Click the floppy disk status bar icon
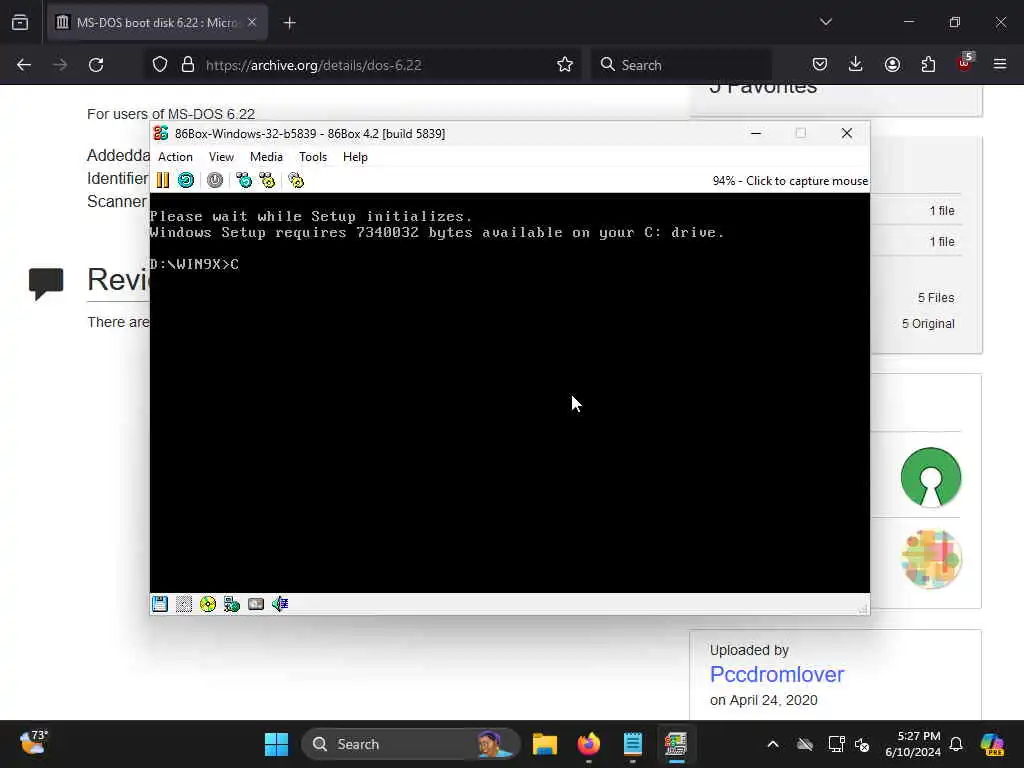 coord(160,604)
